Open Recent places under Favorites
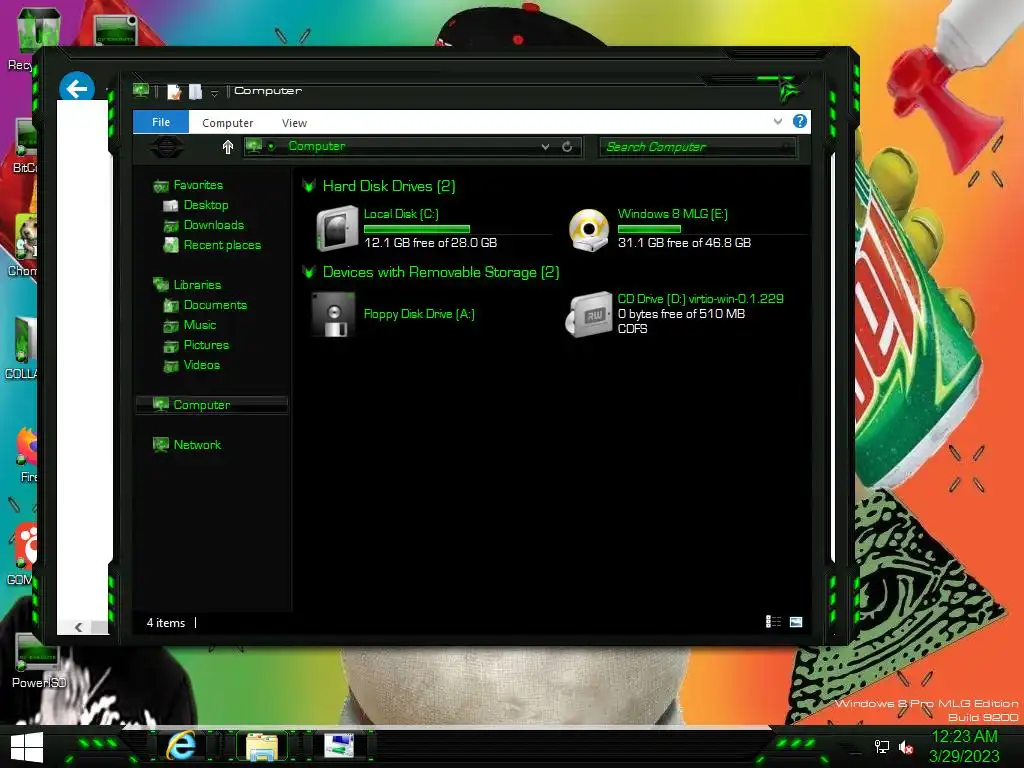This screenshot has height=768, width=1024. pyautogui.click(x=222, y=245)
